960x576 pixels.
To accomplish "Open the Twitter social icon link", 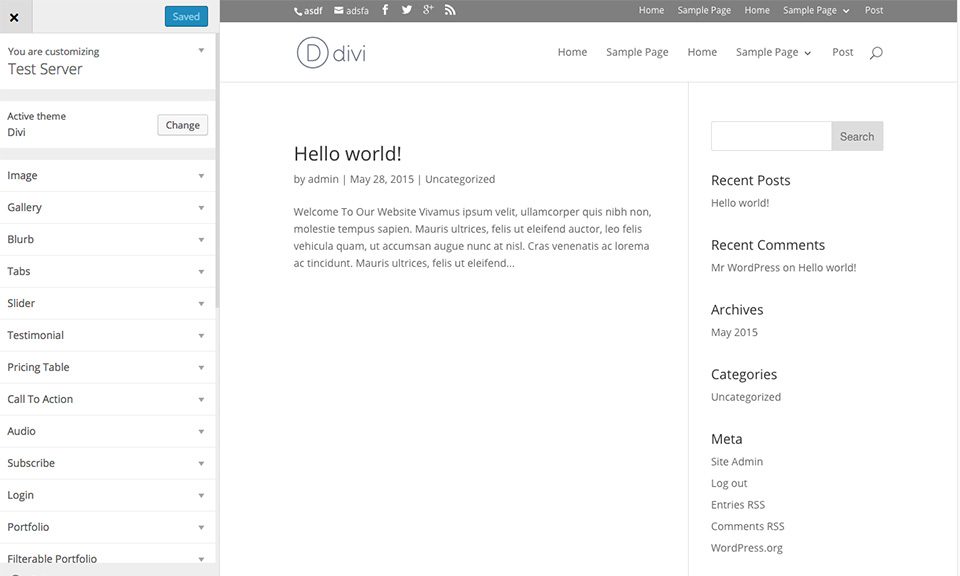I will coord(407,10).
